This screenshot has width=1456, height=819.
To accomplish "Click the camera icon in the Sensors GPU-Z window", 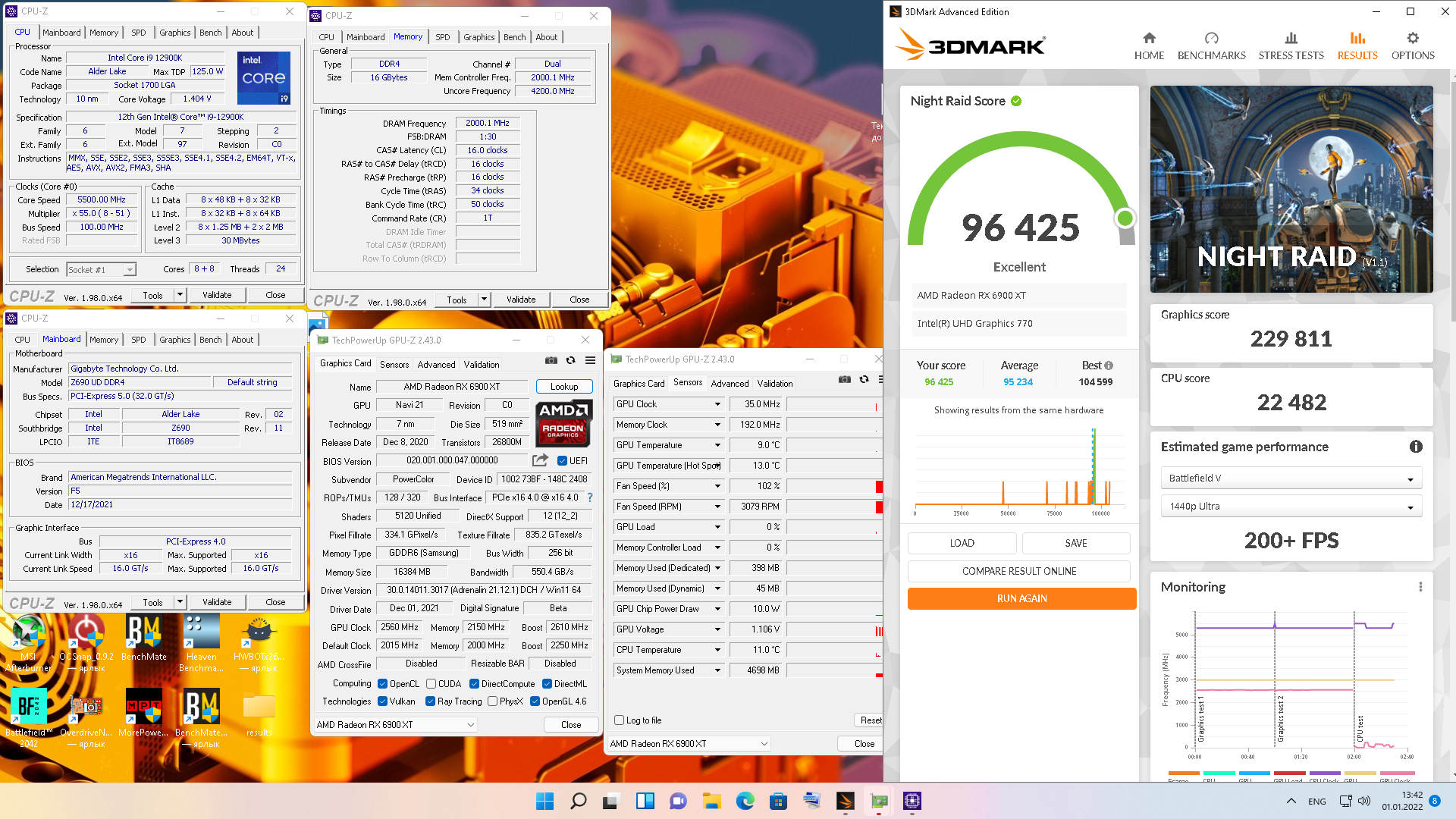I will 845,379.
